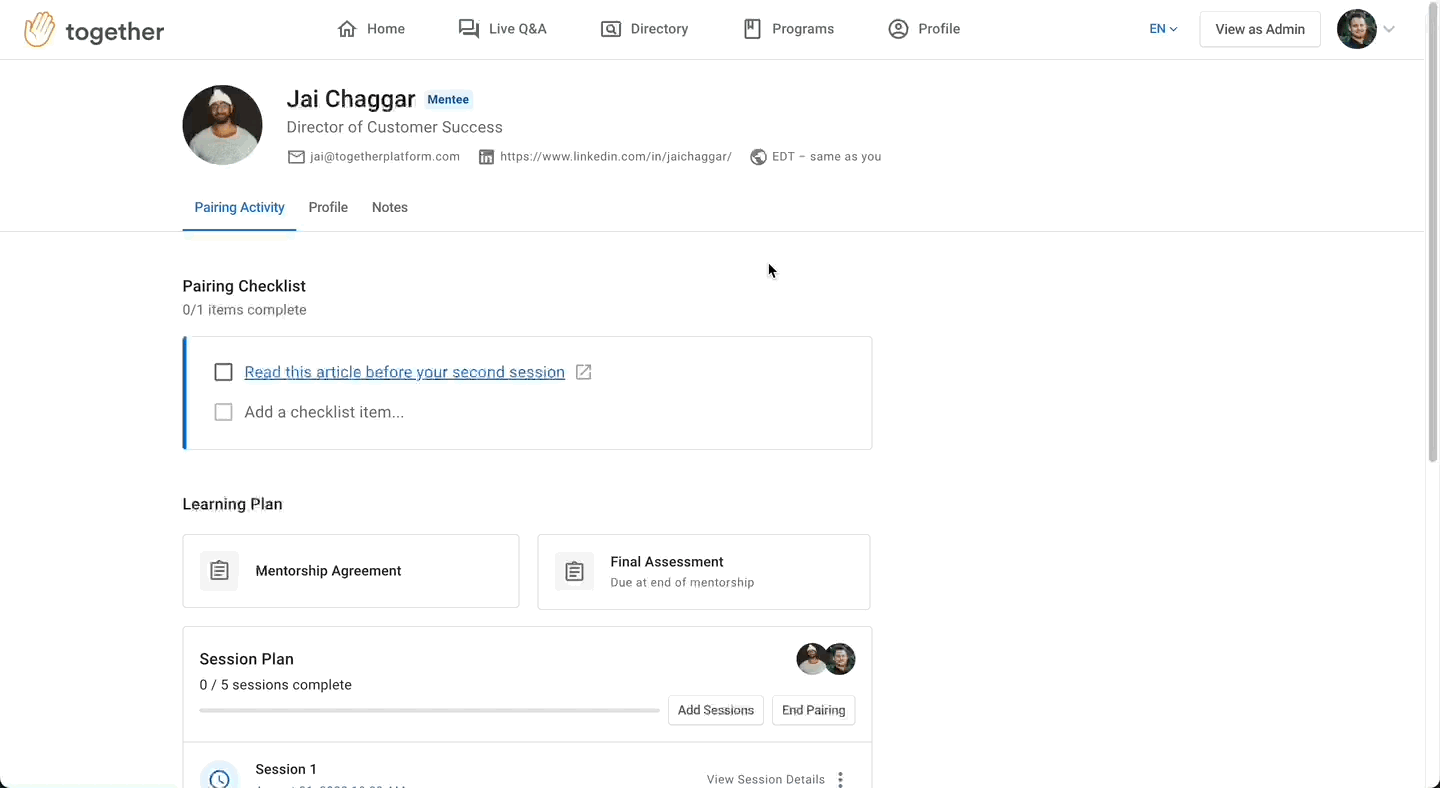Image resolution: width=1440 pixels, height=788 pixels.
Task: Click the 'Pairing Checklist' heading
Action: pyautogui.click(x=244, y=286)
